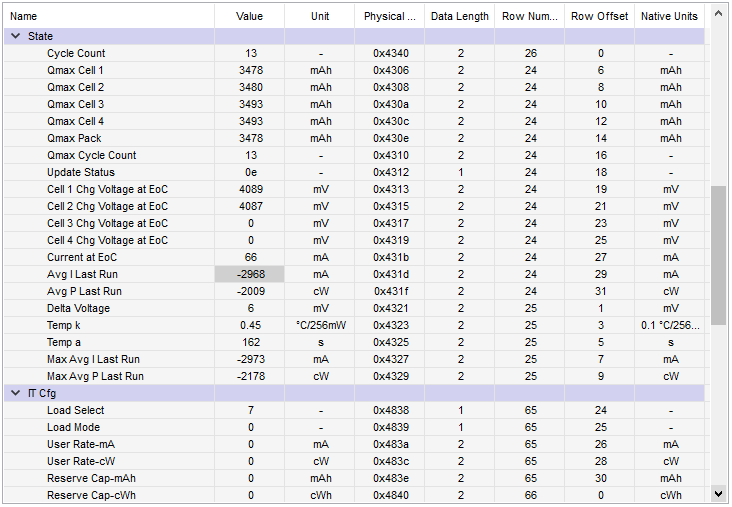Screen dimensions: 732x507
Task: Collapse the State group chevron
Action: coord(15,36)
